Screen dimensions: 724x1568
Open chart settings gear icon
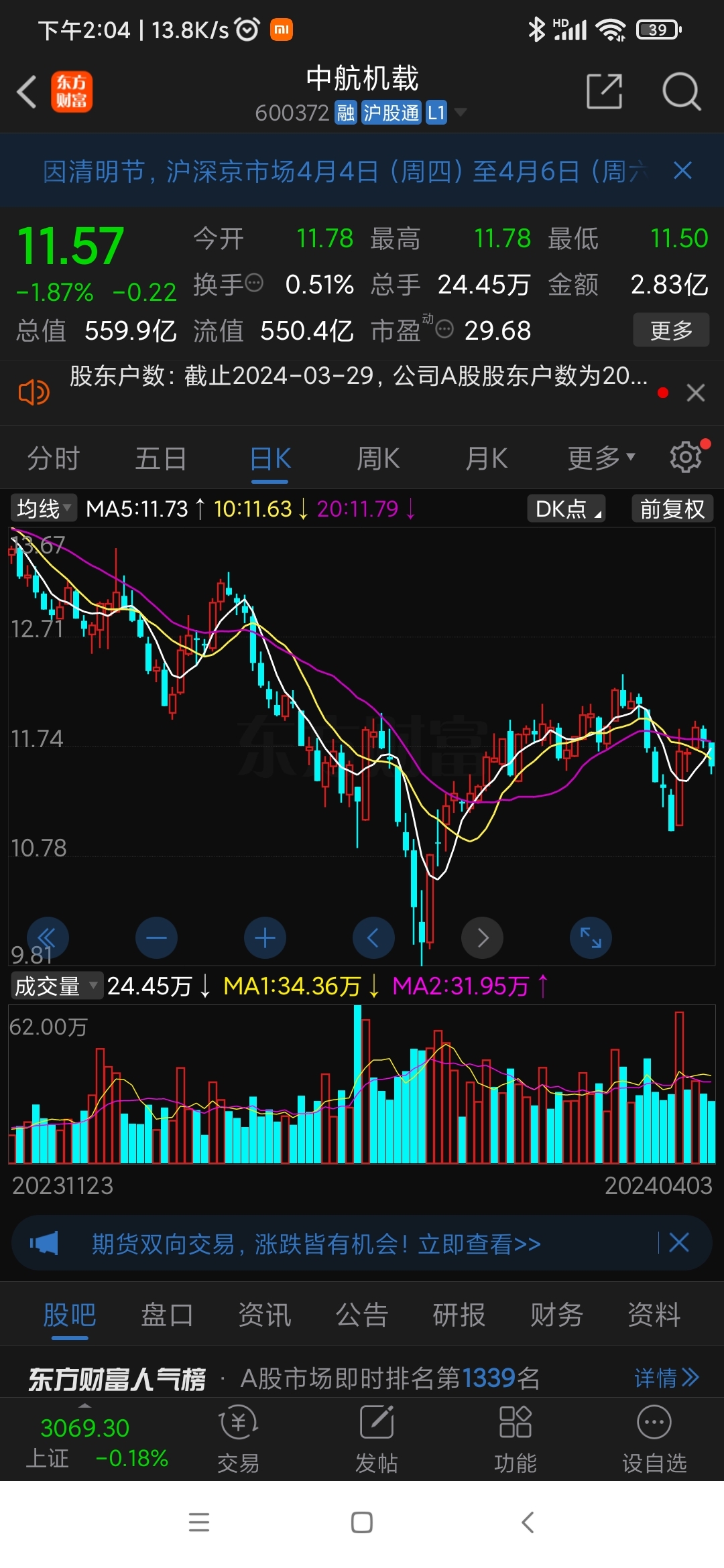tap(686, 457)
